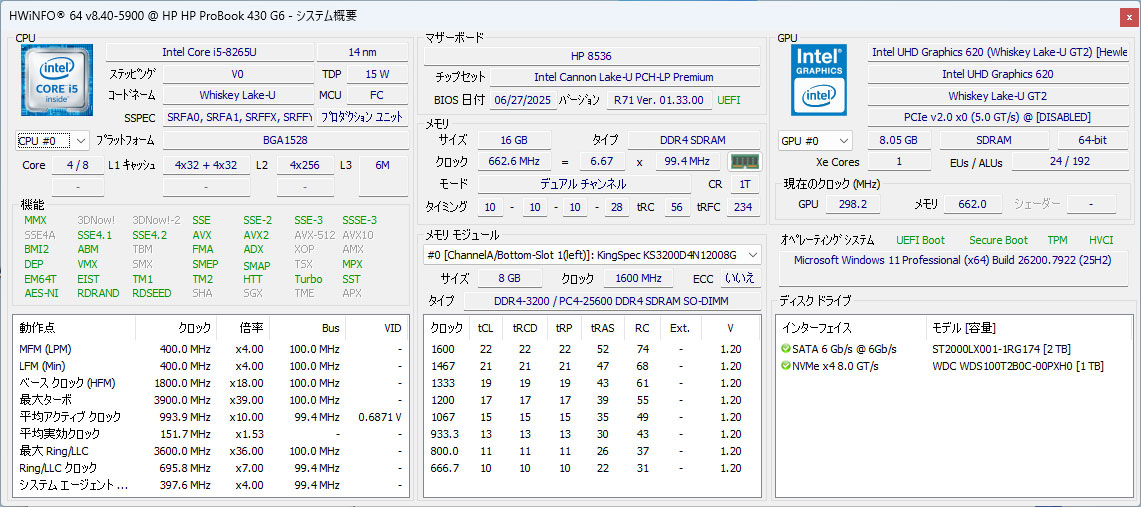Click the NVMe drive green status icon
The height and width of the screenshot is (507, 1141).
point(786,366)
